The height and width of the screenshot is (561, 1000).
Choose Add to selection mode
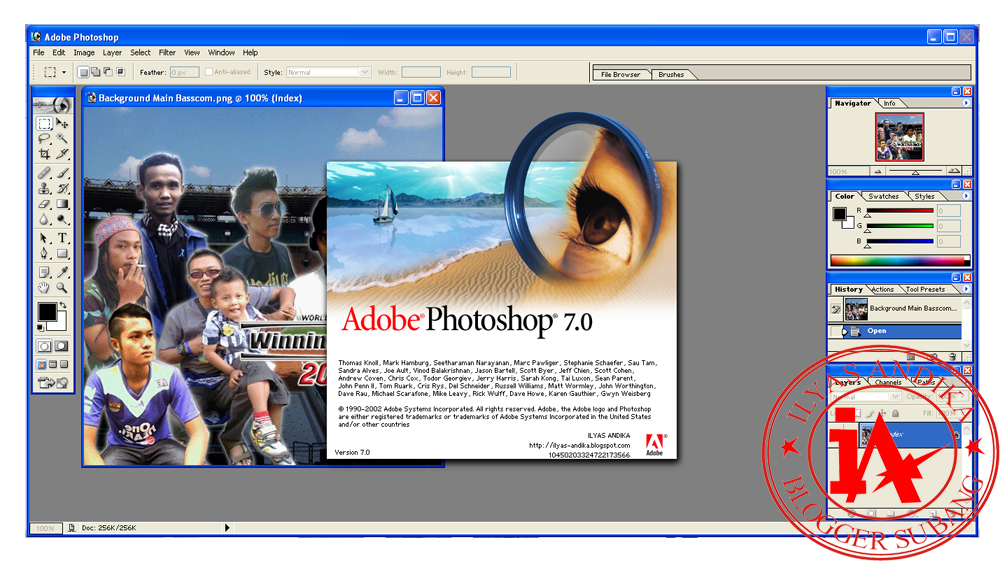[x=96, y=72]
